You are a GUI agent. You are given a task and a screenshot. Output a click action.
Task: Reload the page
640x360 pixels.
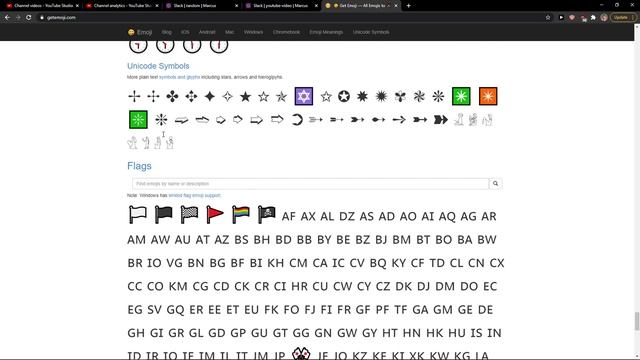point(29,18)
